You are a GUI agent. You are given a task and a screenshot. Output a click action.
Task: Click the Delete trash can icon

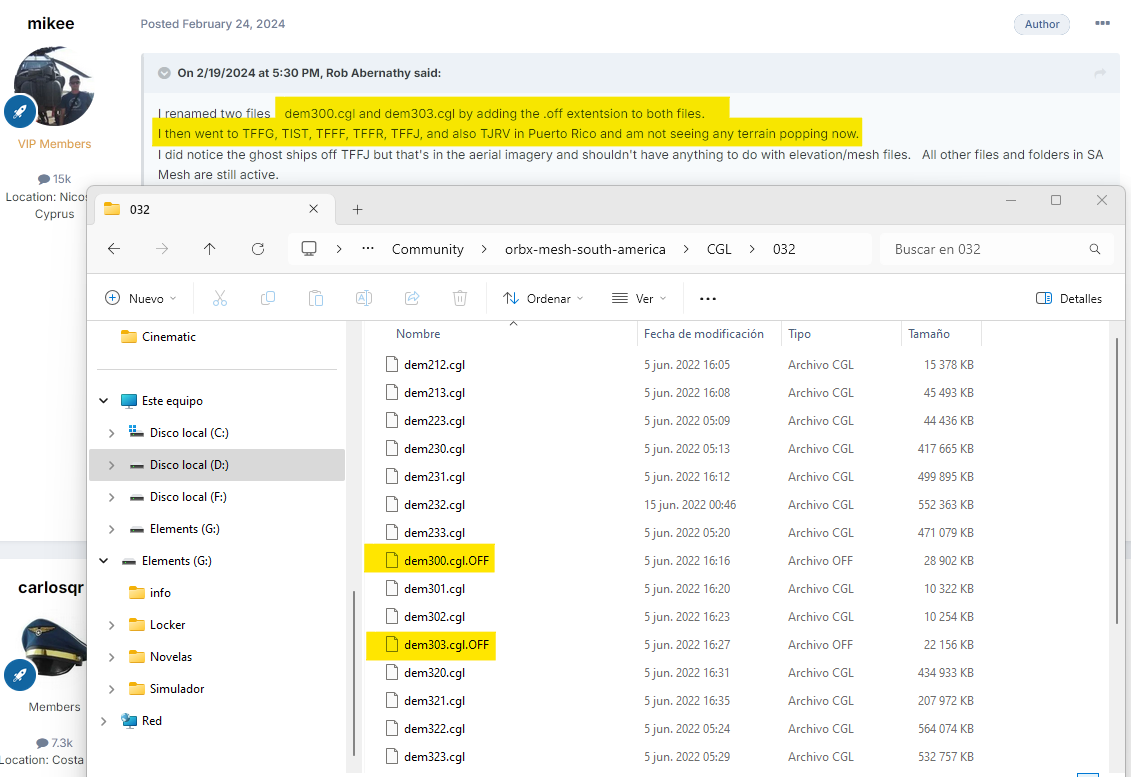[460, 298]
